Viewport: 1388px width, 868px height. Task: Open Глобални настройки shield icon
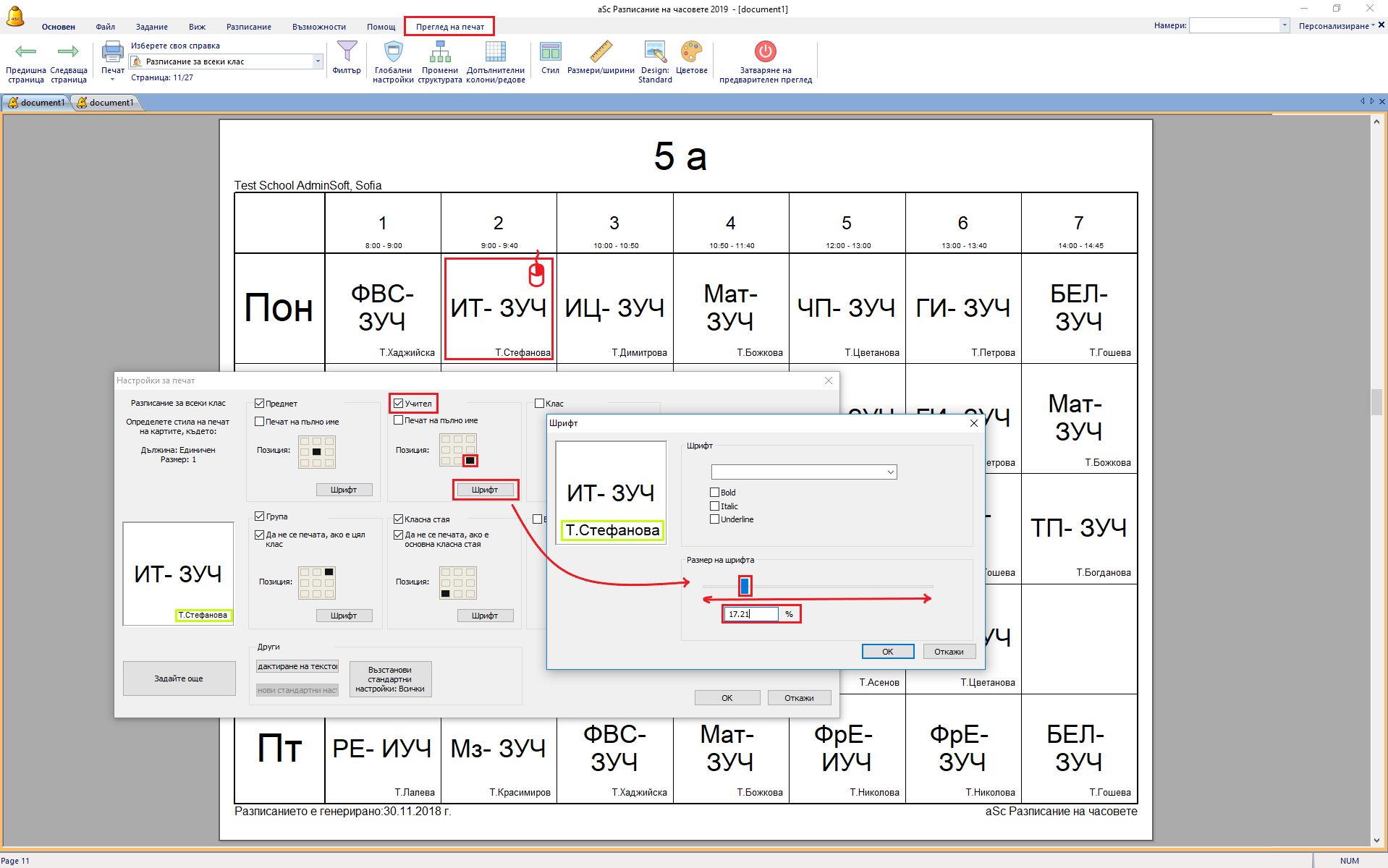pyautogui.click(x=393, y=52)
